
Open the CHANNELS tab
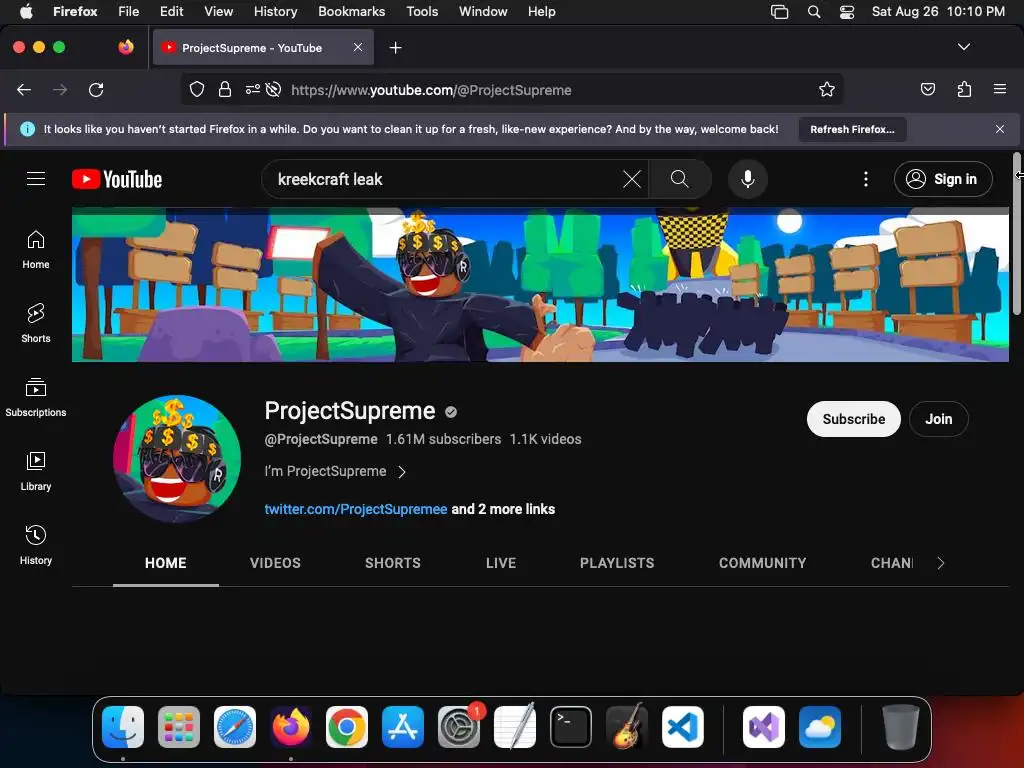(x=891, y=563)
